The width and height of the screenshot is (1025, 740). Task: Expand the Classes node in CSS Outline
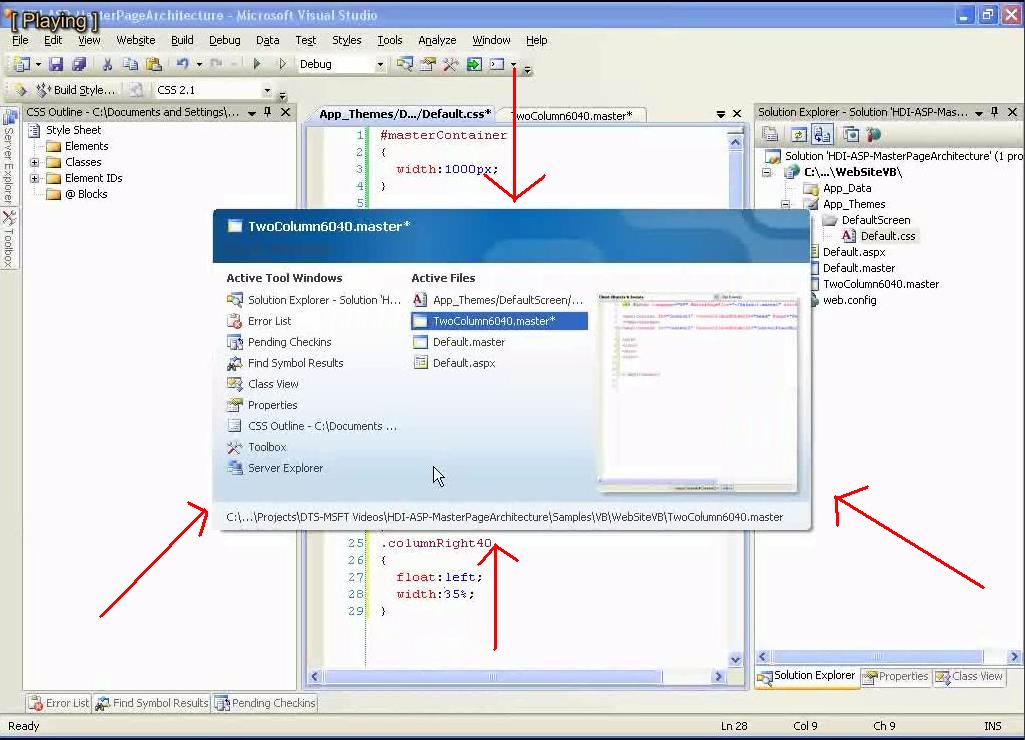[x=35, y=162]
